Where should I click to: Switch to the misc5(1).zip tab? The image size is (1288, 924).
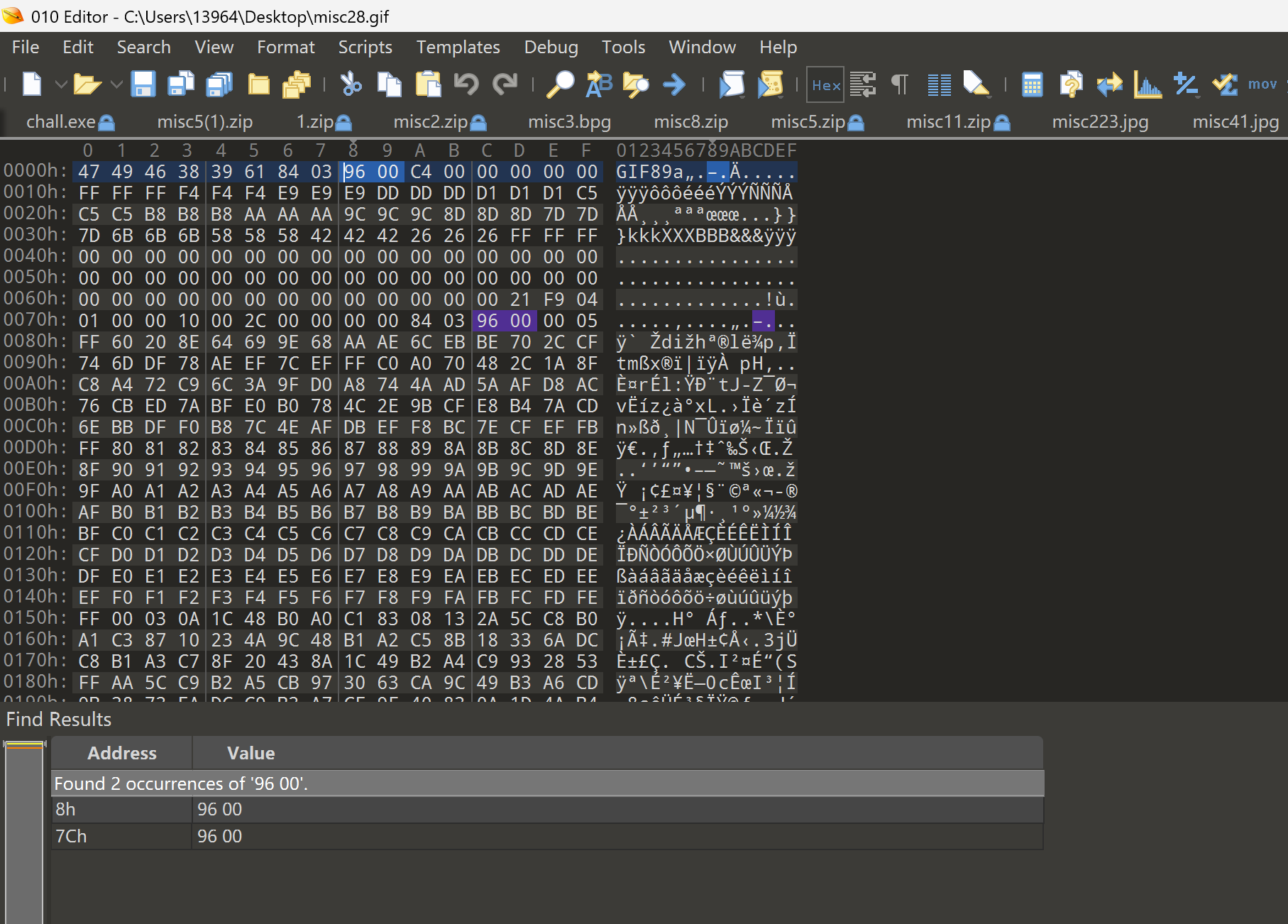point(205,122)
